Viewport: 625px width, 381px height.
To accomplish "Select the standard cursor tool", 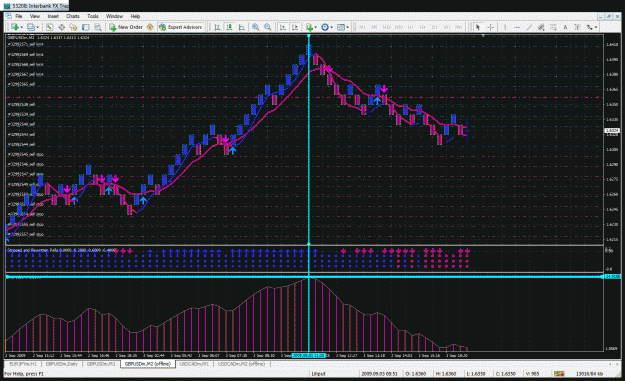I will [x=478, y=27].
